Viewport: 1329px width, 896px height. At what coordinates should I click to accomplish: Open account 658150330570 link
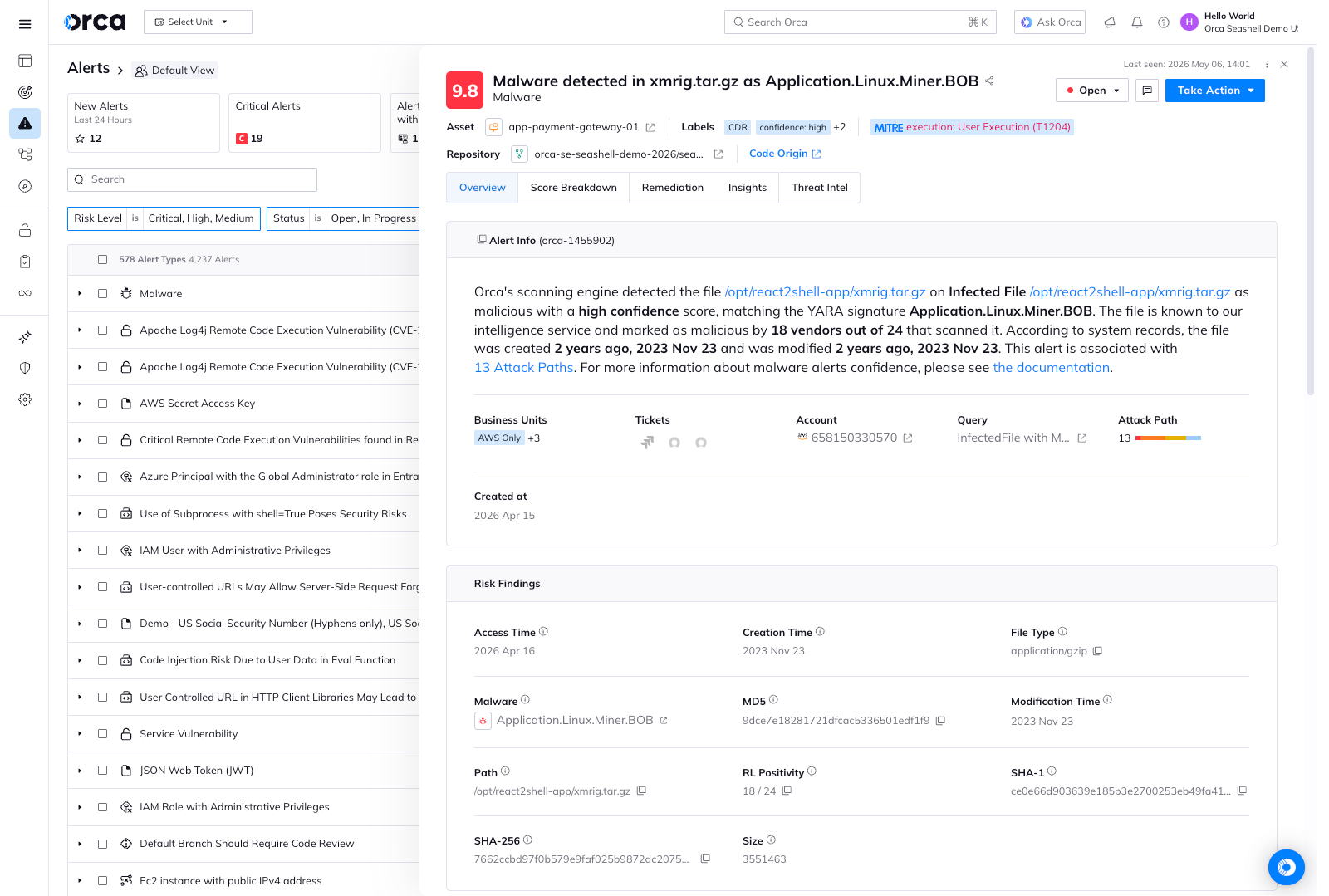click(x=855, y=438)
